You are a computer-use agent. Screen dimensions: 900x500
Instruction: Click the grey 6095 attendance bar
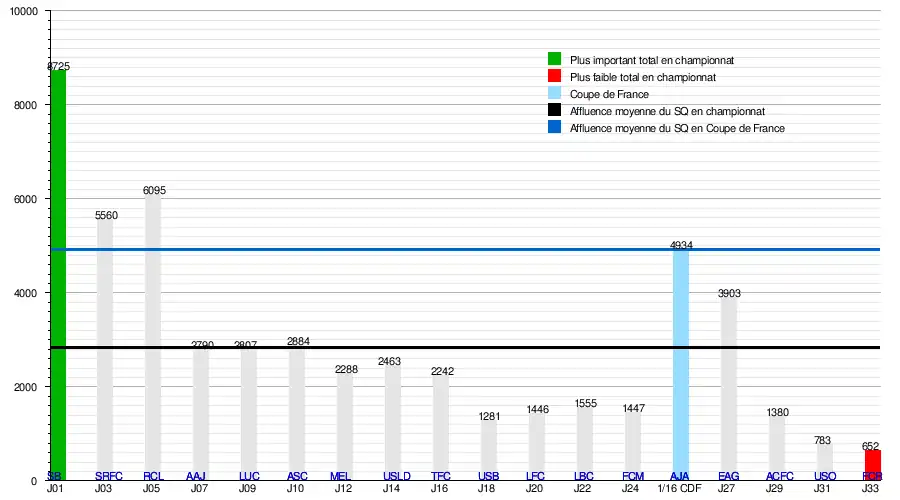pyautogui.click(x=153, y=330)
